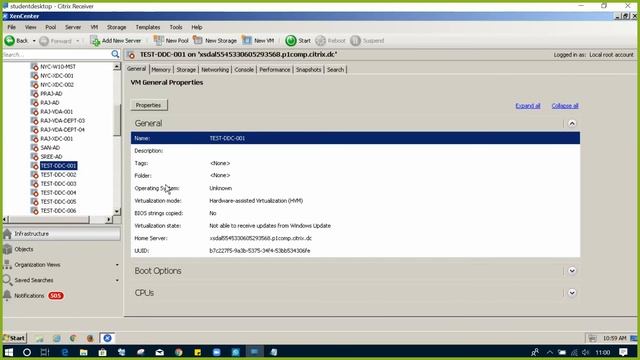Switch to the Search tab
The width and height of the screenshot is (640, 360).
[x=336, y=70]
